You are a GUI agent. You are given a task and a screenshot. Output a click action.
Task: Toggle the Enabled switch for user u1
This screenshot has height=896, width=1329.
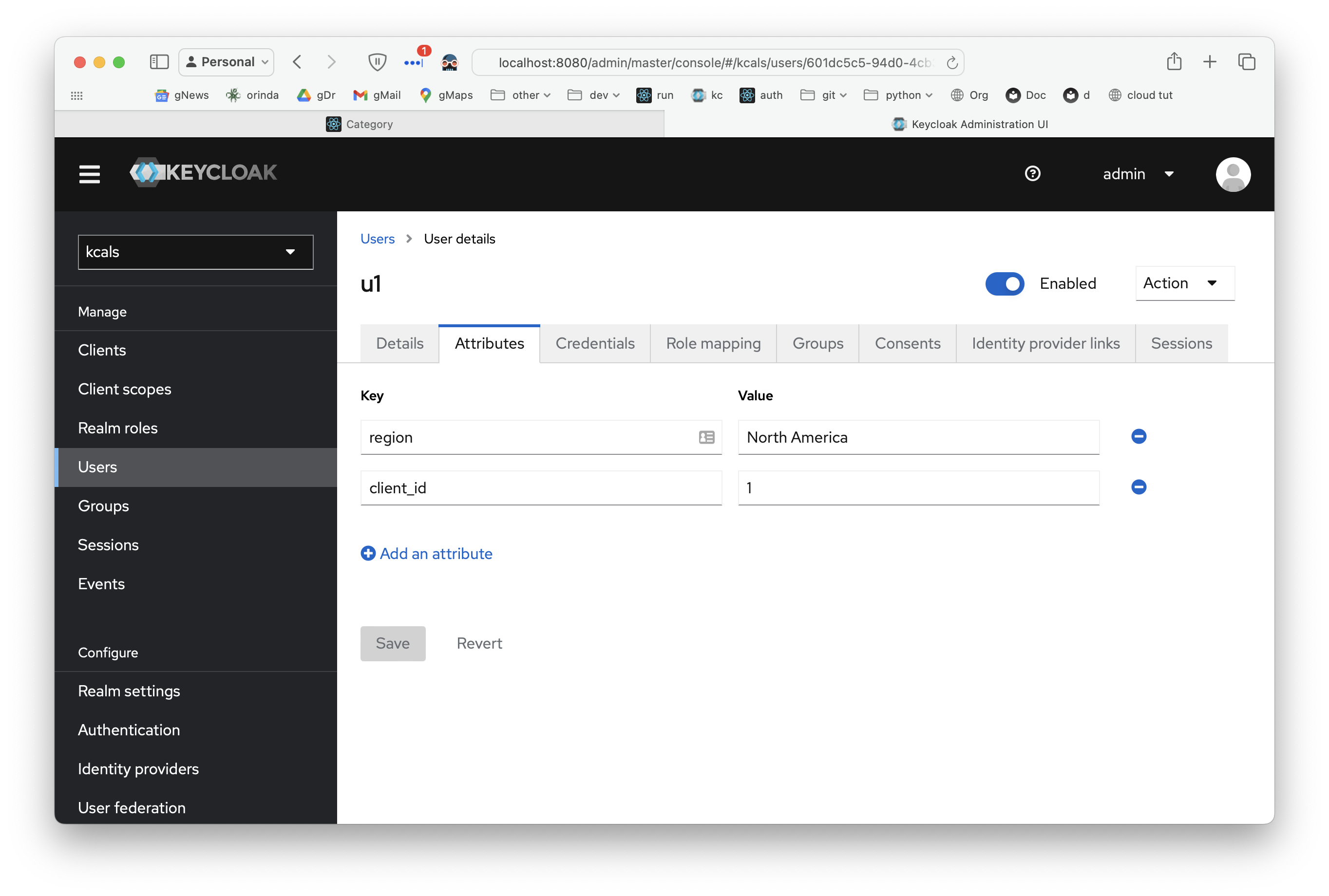[1005, 283]
